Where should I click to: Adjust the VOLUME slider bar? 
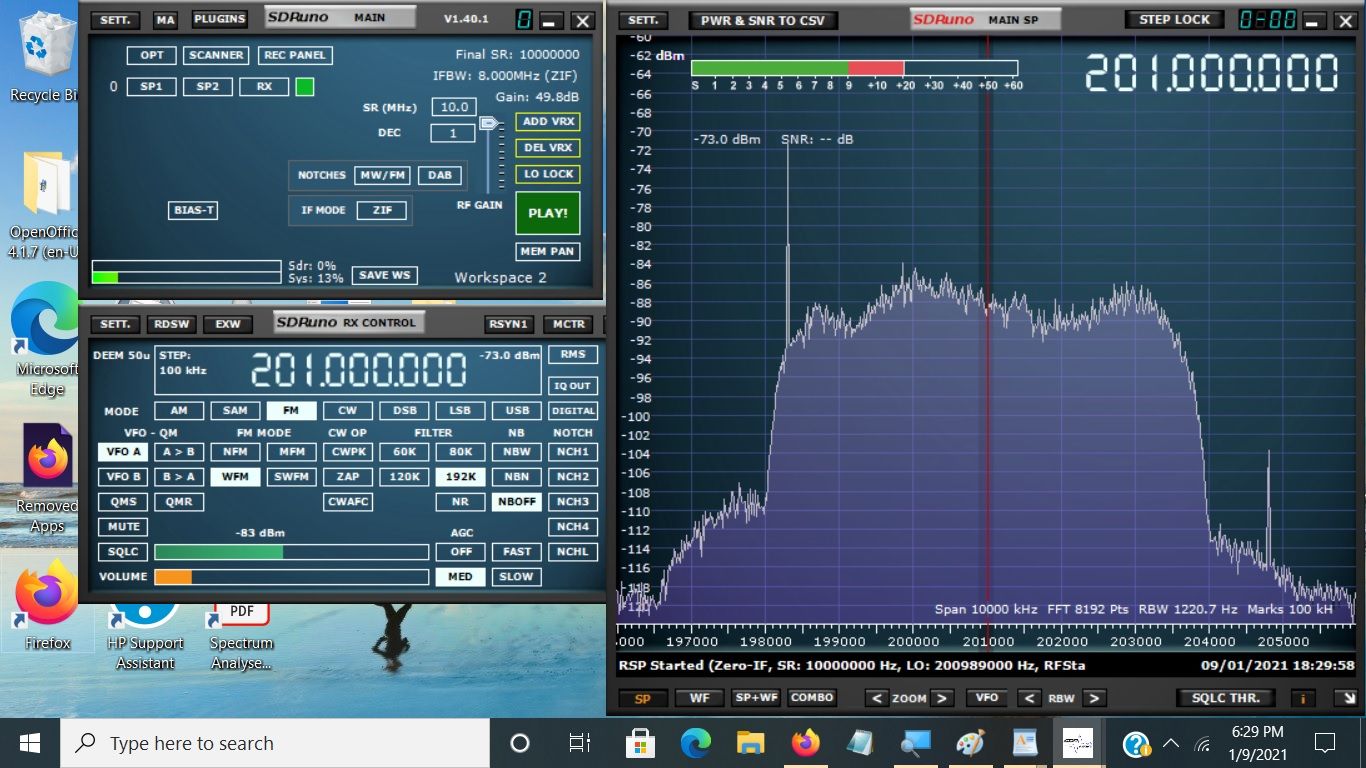pyautogui.click(x=291, y=577)
